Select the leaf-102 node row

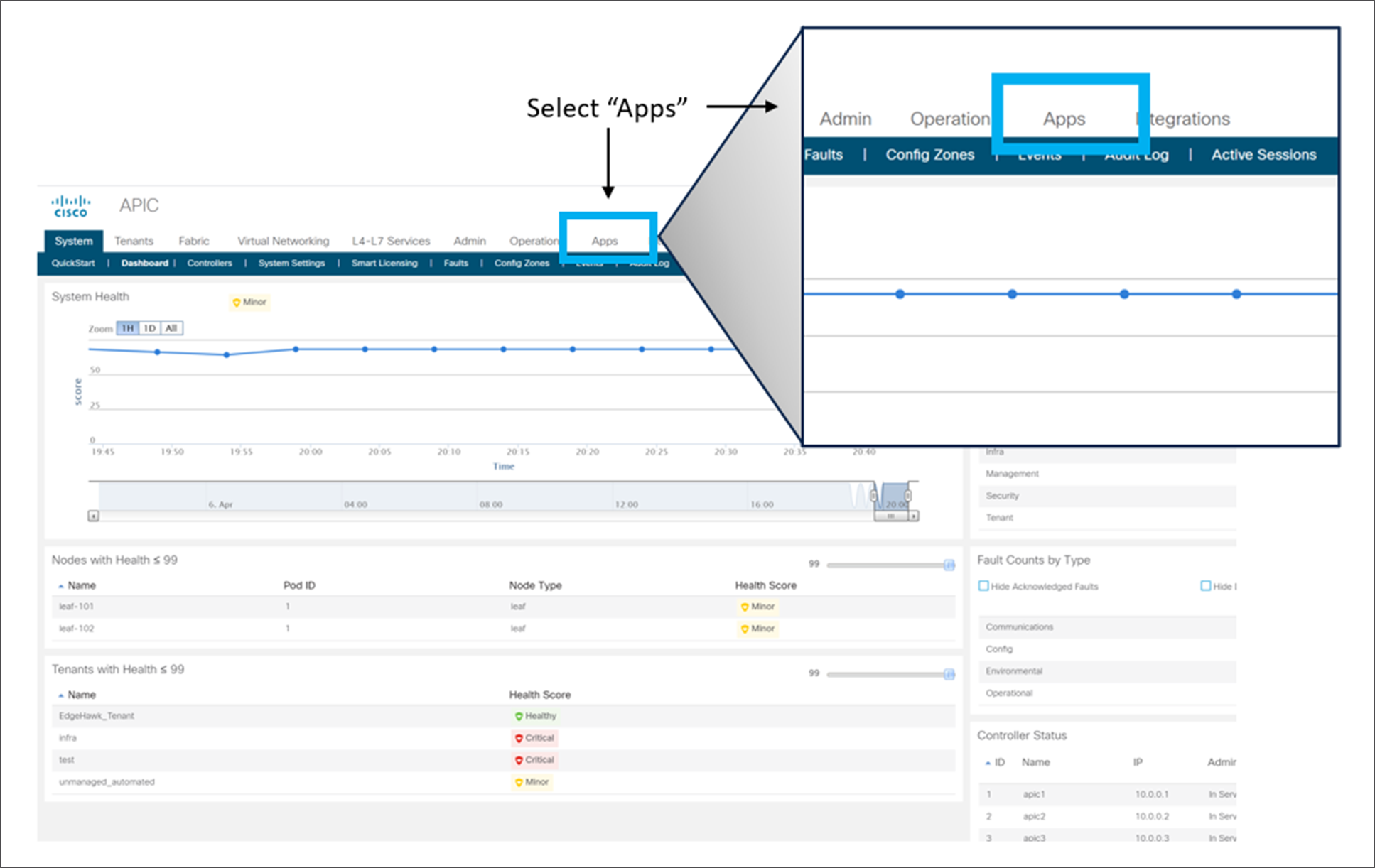[503, 629]
